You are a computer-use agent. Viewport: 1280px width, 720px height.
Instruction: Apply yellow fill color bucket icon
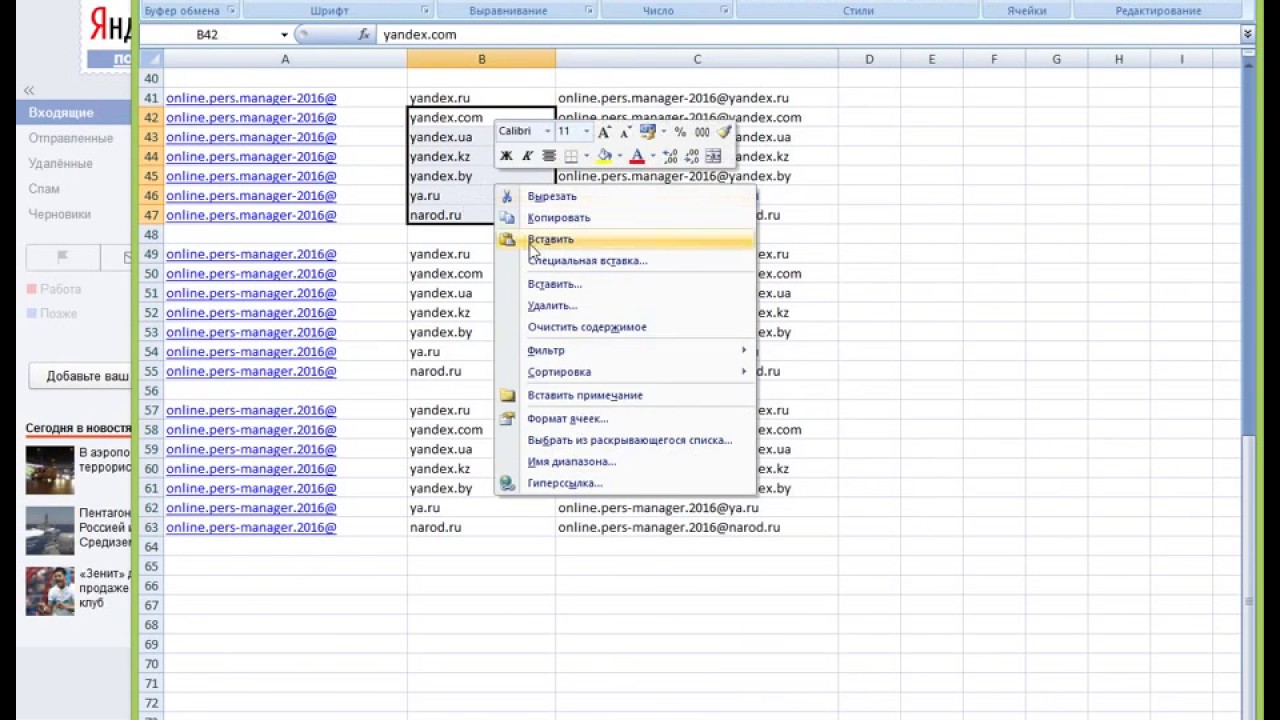click(604, 156)
